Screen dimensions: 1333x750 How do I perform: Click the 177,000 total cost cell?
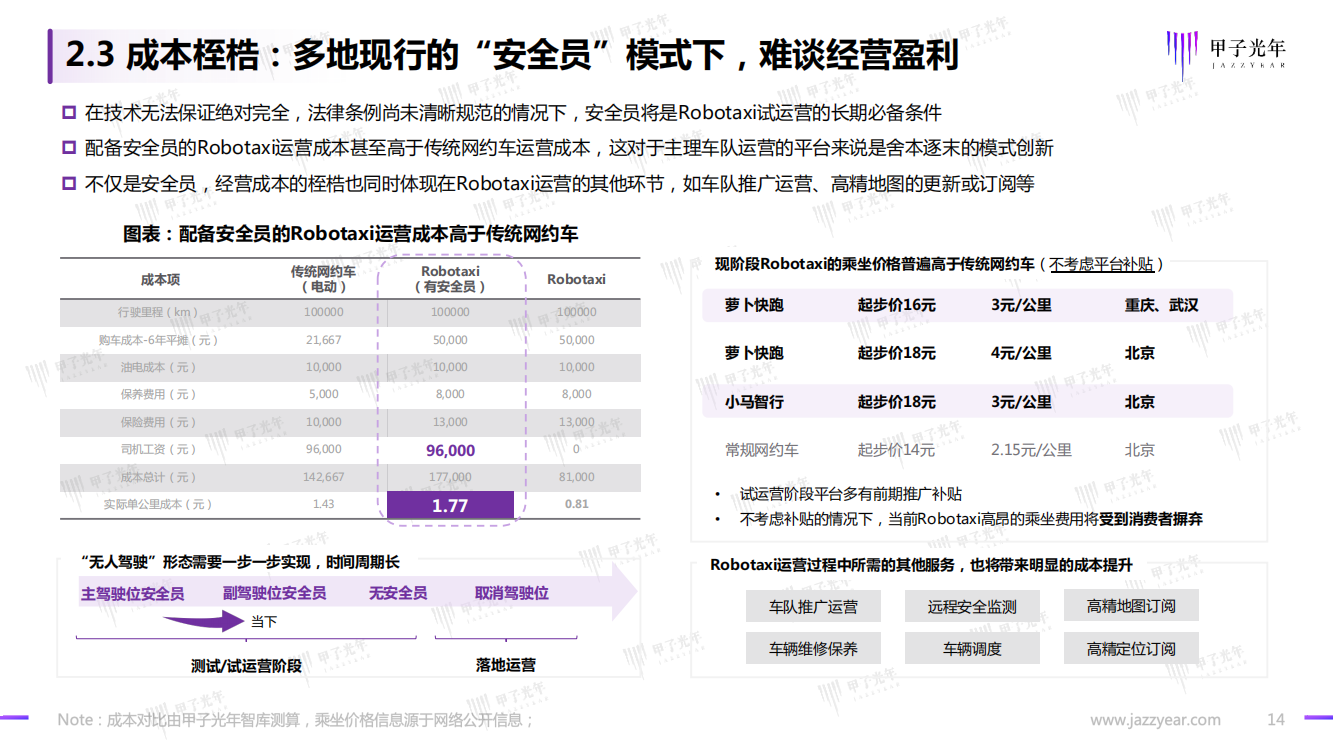[450, 477]
